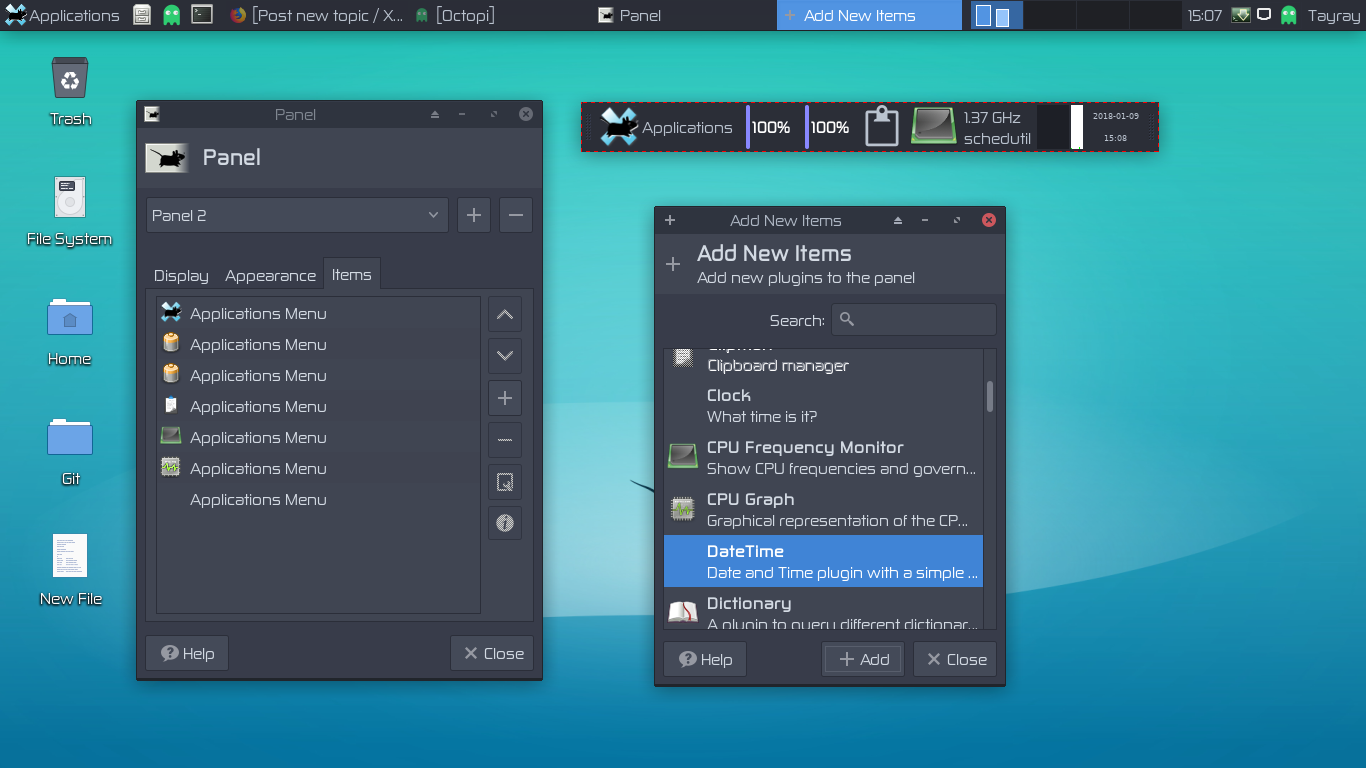This screenshot has width=1366, height=768.
Task: Select the Clock plugin entry
Action: tap(824, 406)
